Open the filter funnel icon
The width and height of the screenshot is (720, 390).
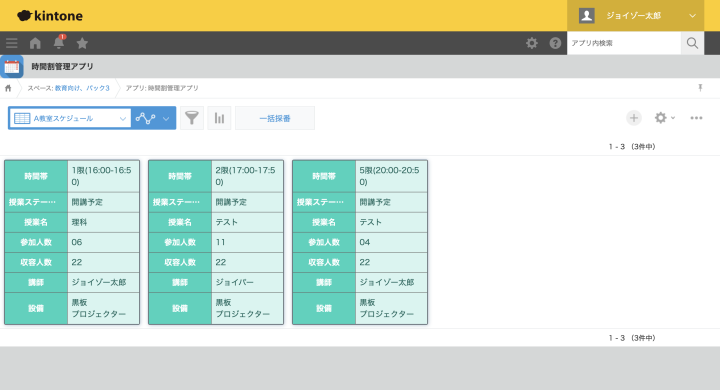[x=191, y=118]
